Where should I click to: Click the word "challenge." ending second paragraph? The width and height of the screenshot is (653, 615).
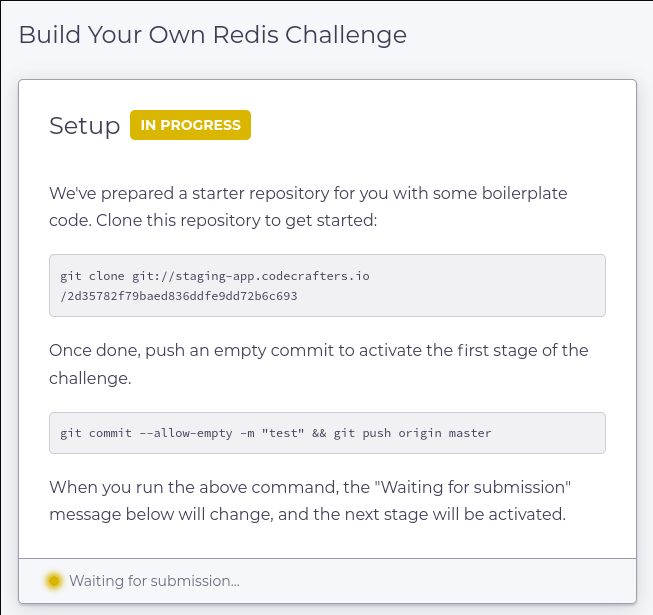90,378
